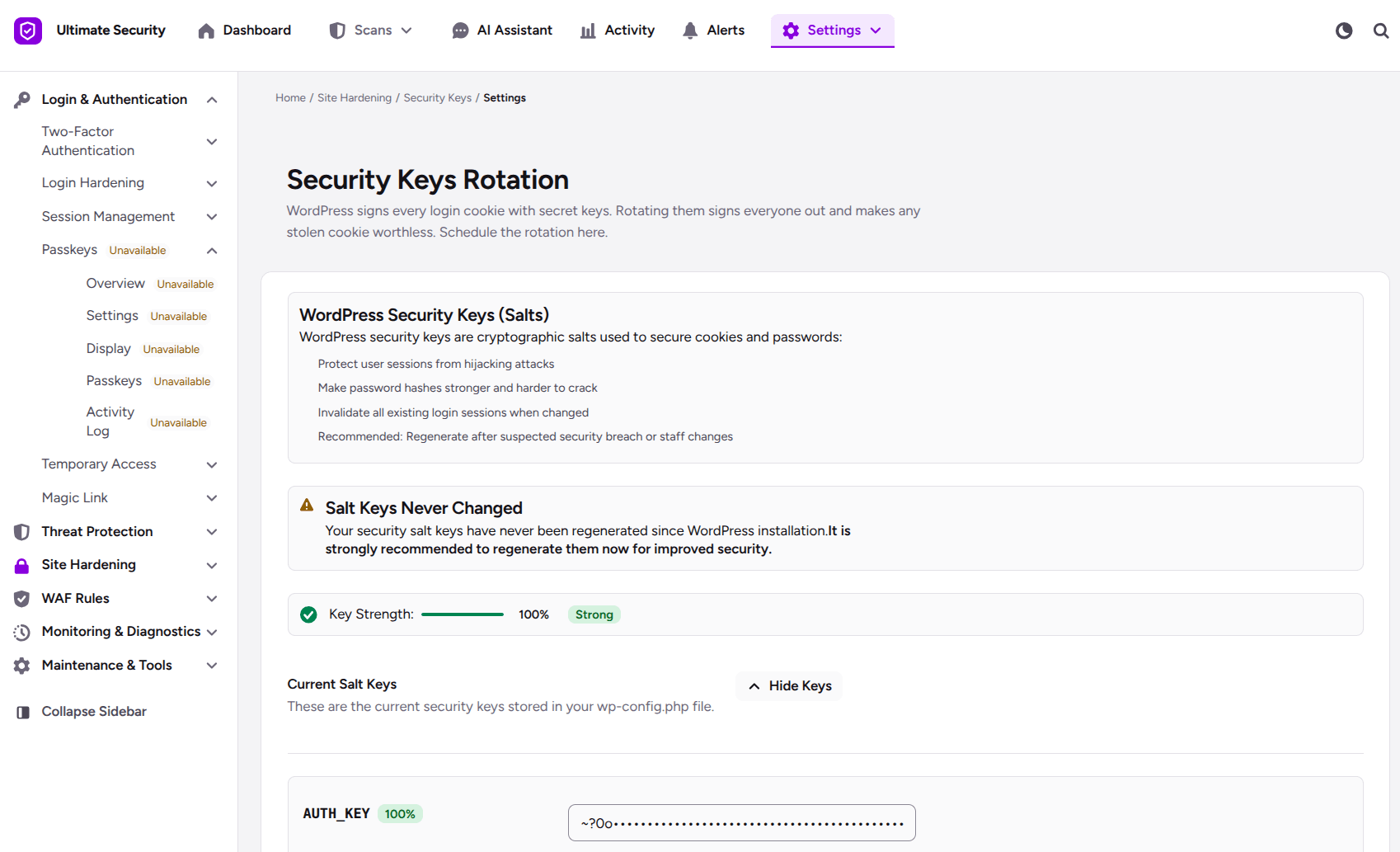Collapse the Passkeys submenu

(x=212, y=250)
